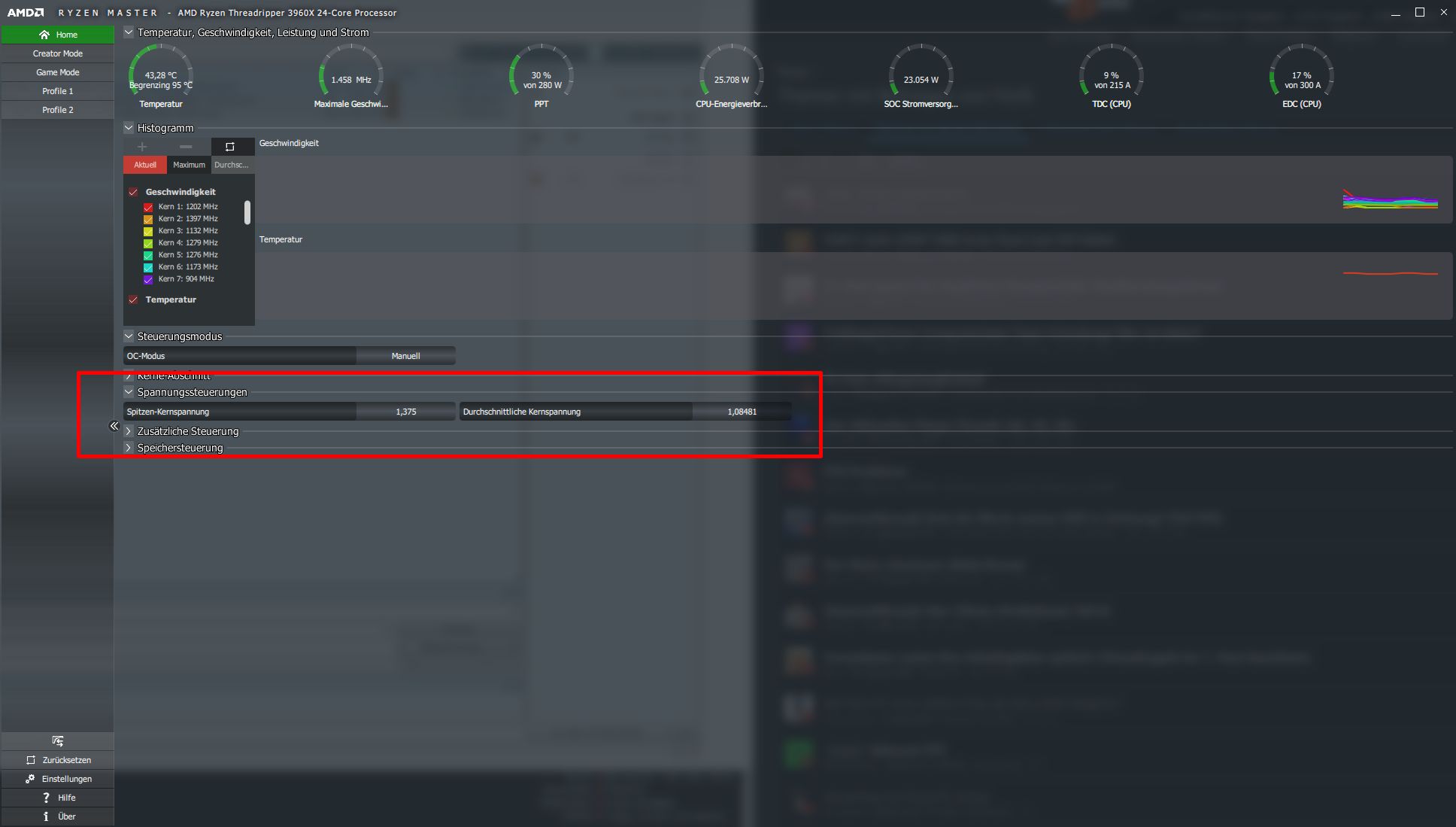
Task: Switch to Aktuell tab
Action: [144, 164]
